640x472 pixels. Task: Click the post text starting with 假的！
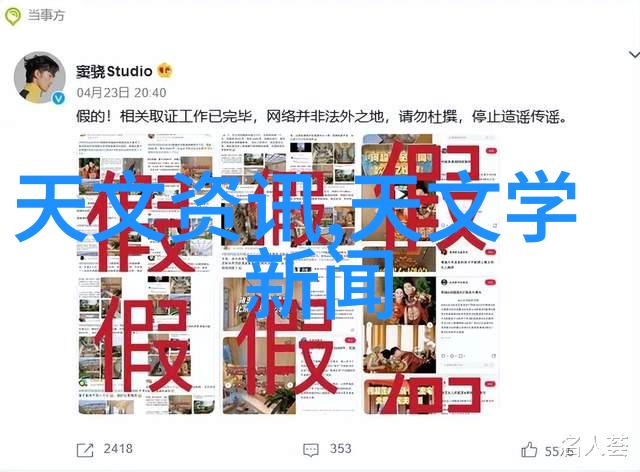tap(322, 117)
